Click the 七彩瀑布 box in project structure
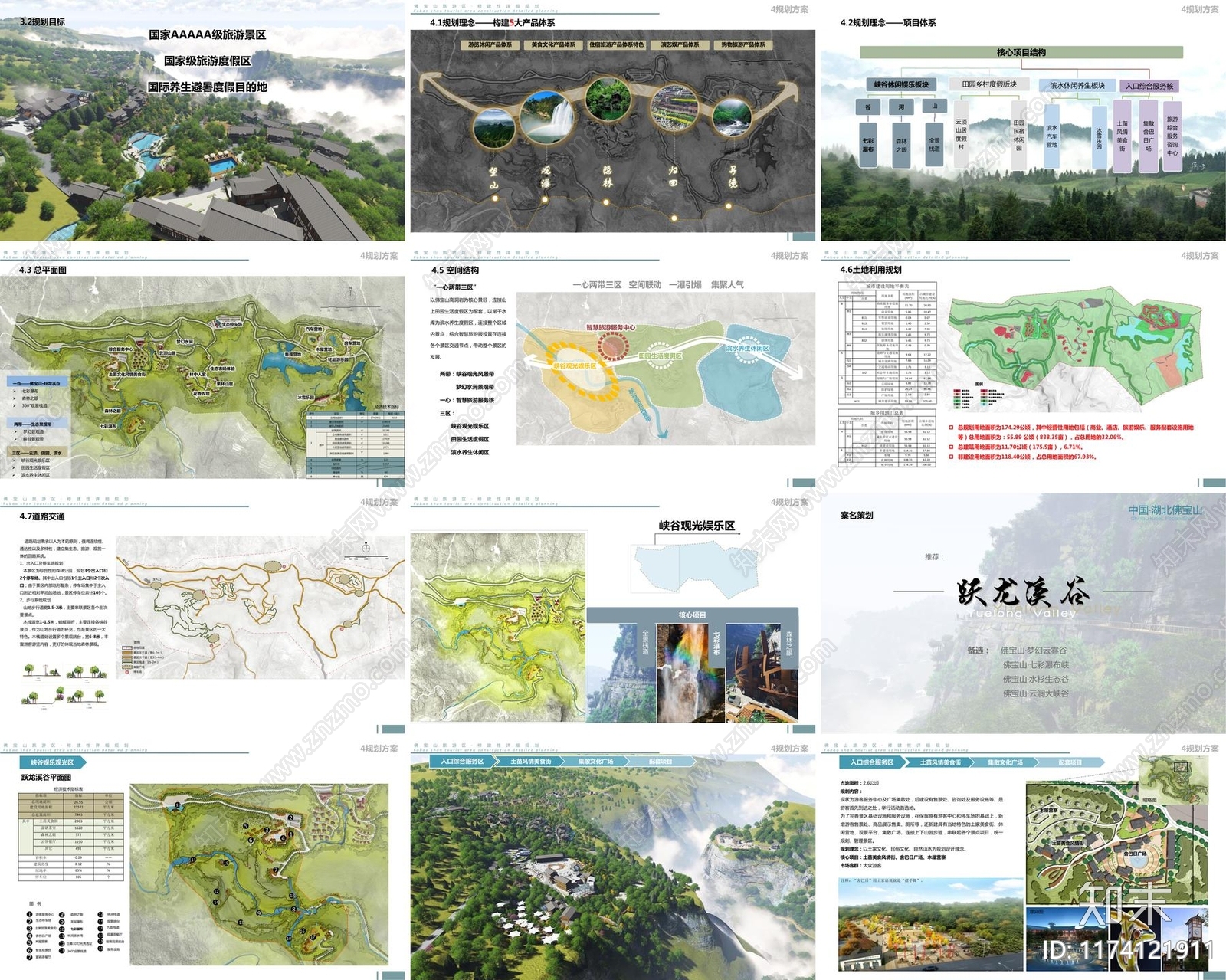The width and height of the screenshot is (1226, 980). click(867, 144)
